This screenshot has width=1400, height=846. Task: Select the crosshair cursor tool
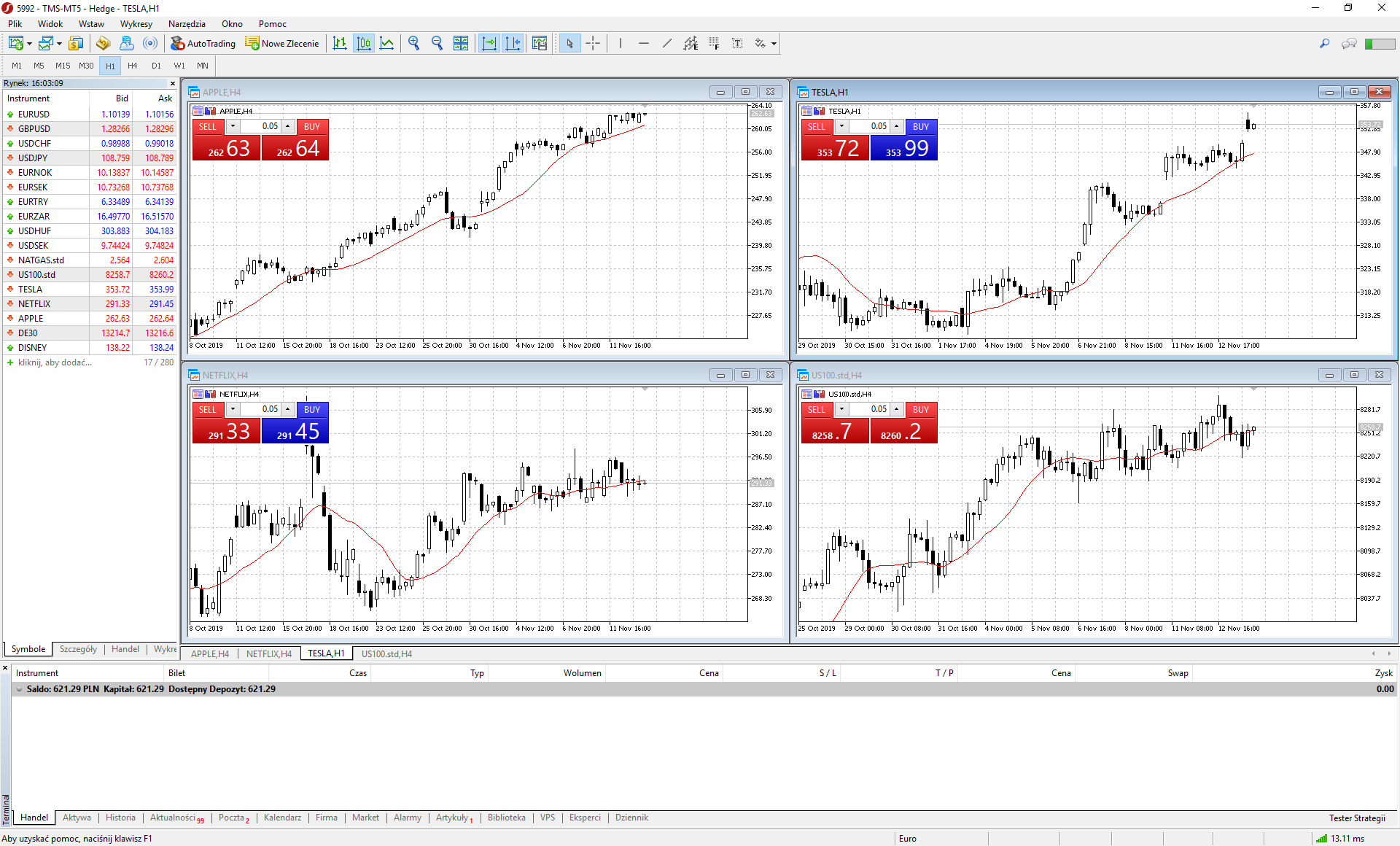[x=593, y=44]
